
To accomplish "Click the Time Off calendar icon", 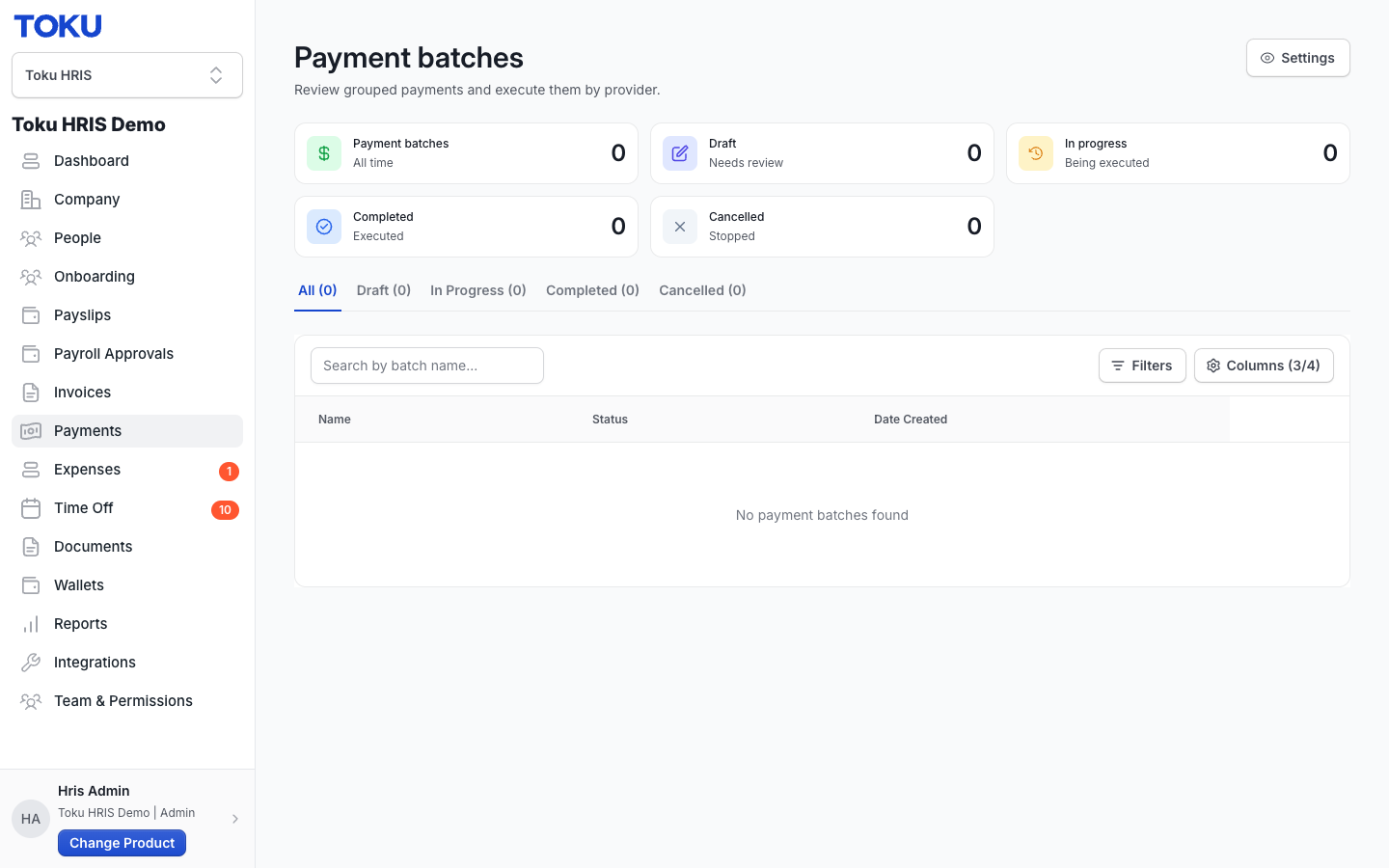I will (x=31, y=508).
